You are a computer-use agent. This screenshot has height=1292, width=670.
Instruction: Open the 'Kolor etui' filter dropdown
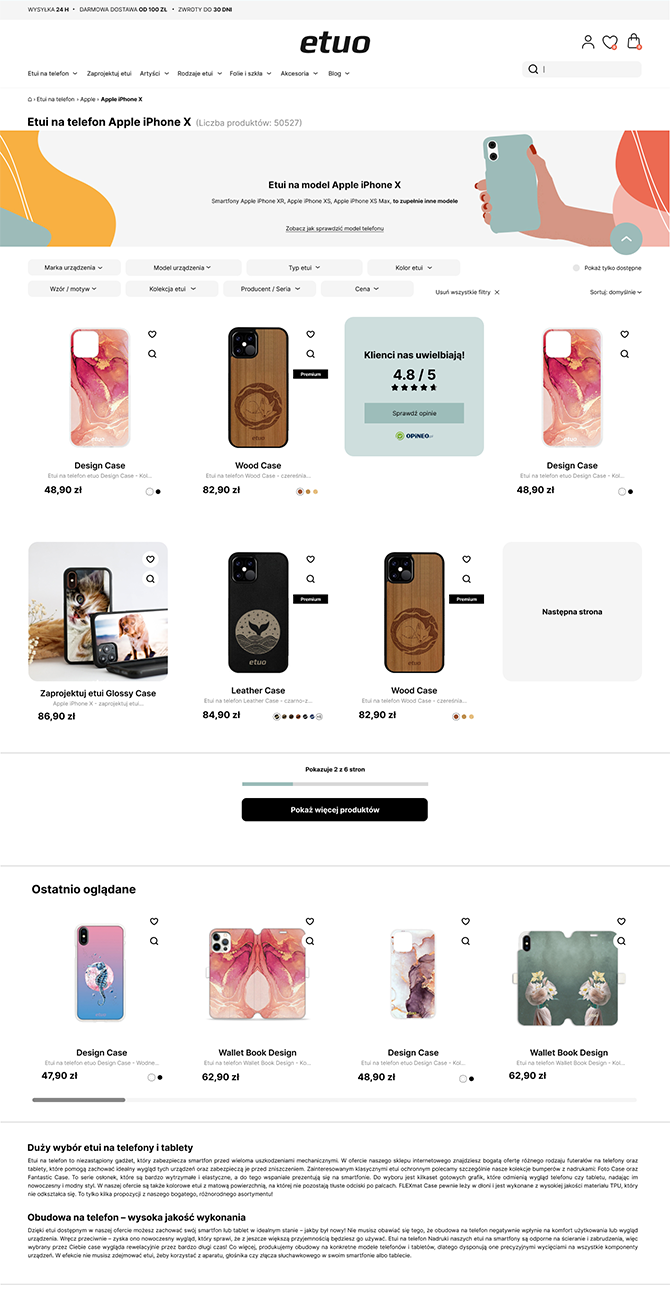pos(414,268)
